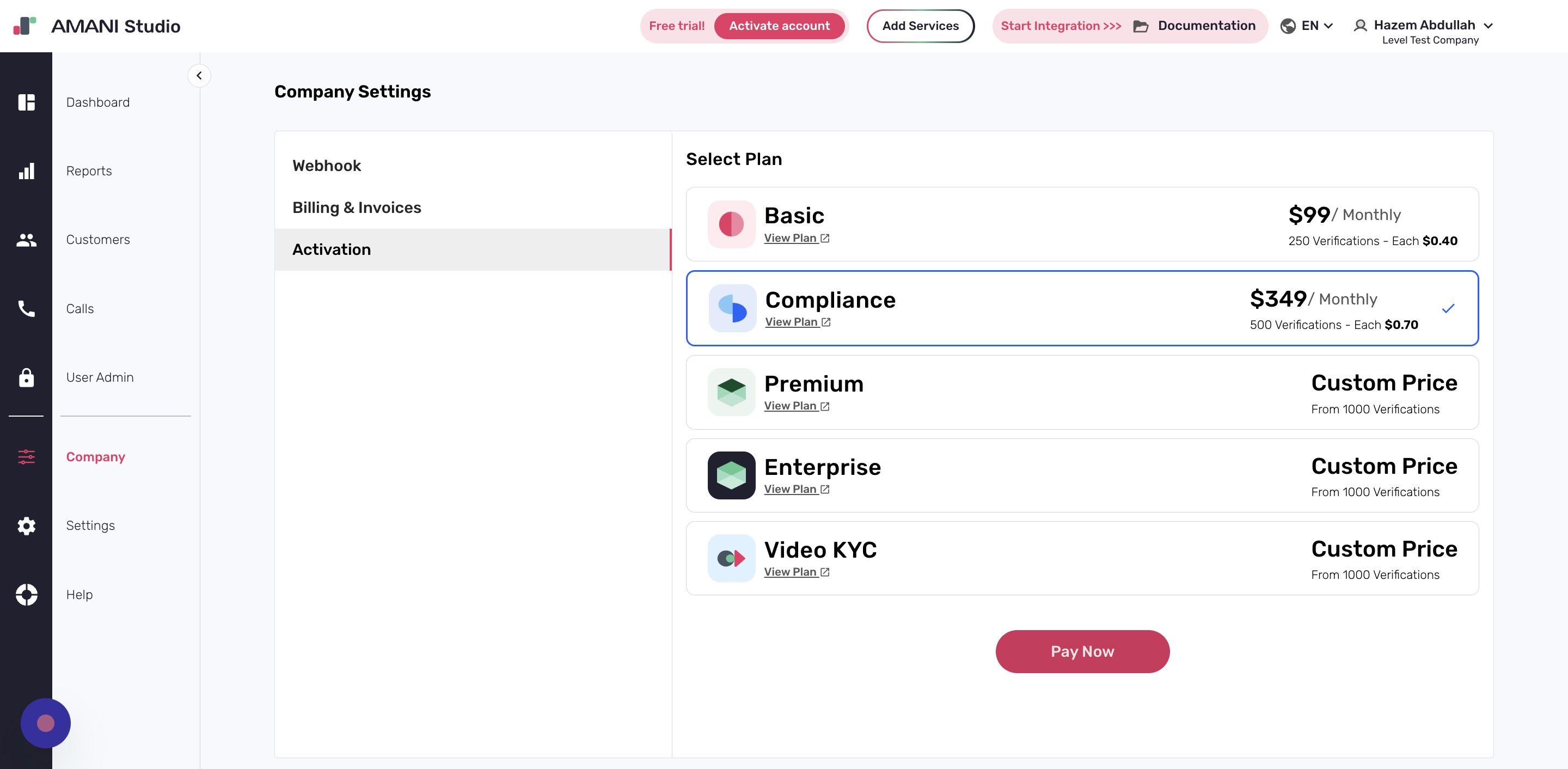Click the User Admin lock icon
The image size is (1568, 769).
26,377
